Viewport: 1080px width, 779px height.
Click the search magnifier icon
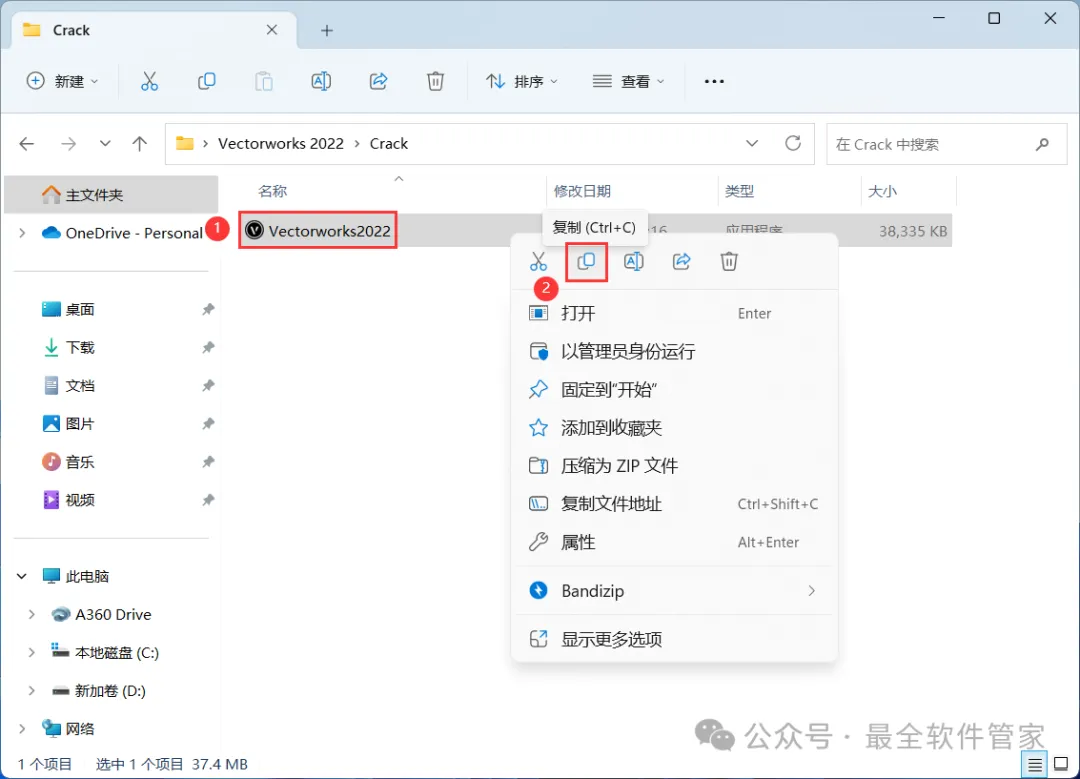(x=1042, y=144)
